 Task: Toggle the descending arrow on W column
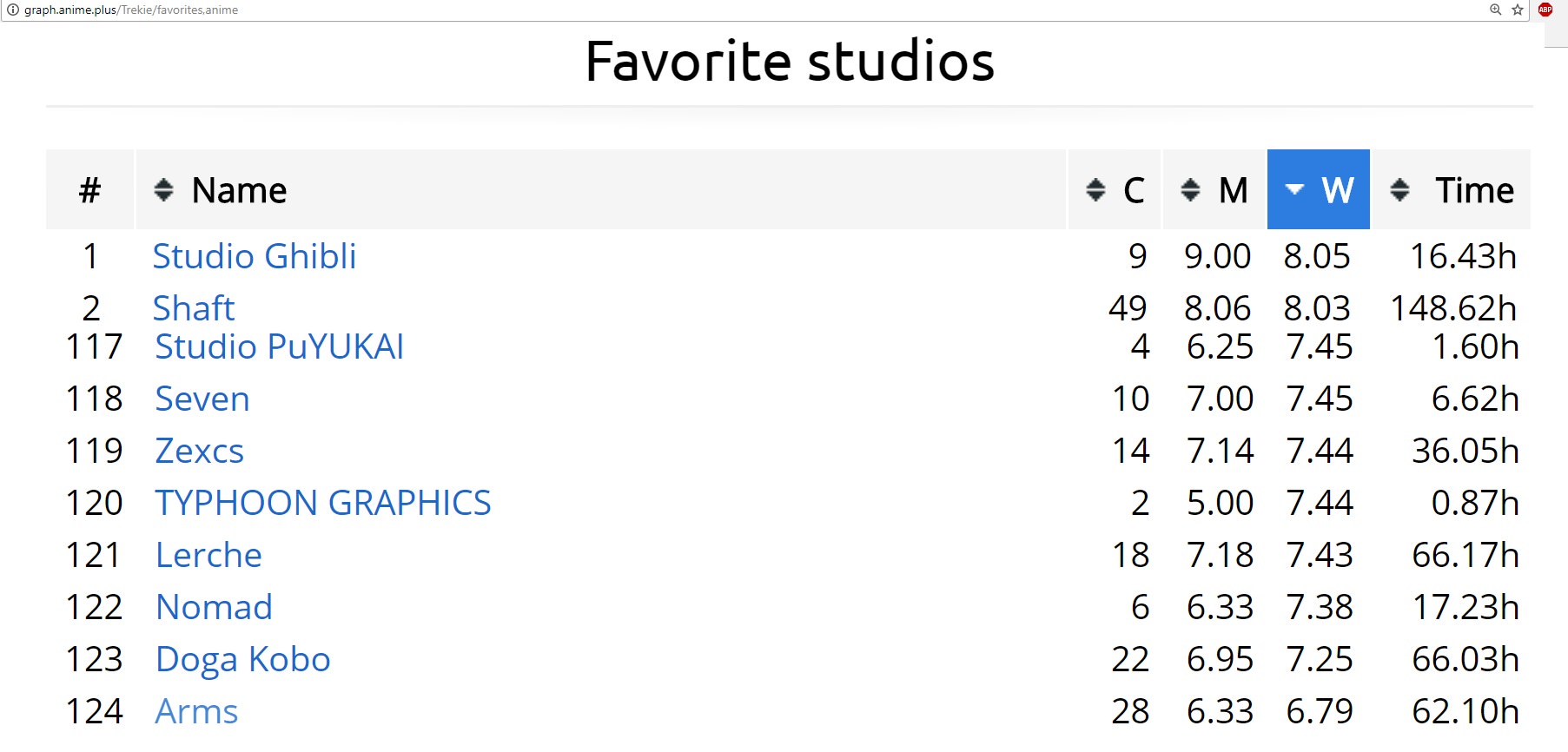[1294, 189]
